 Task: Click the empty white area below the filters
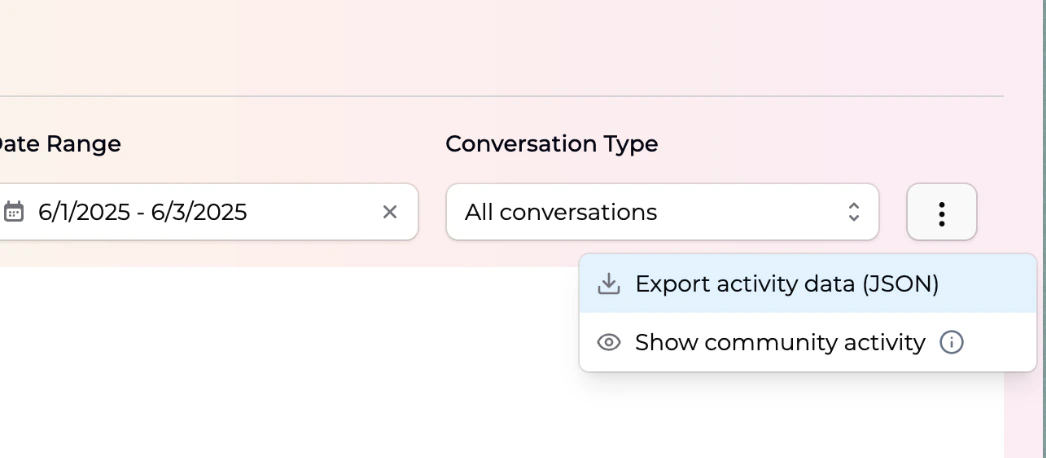click(300, 370)
